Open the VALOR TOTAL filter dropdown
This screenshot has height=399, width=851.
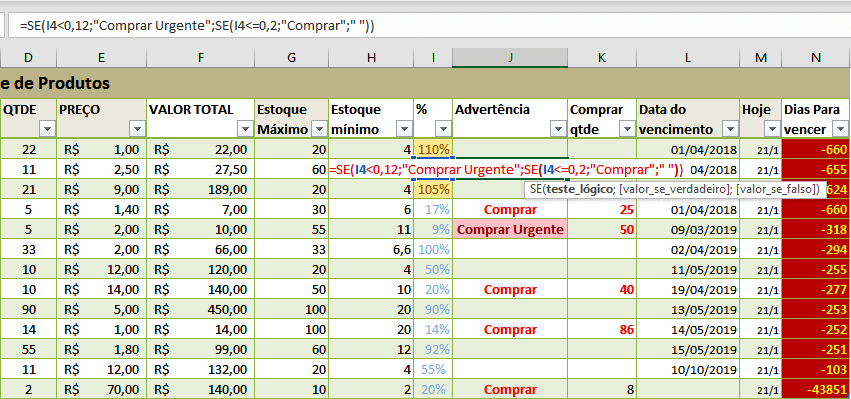pos(245,129)
